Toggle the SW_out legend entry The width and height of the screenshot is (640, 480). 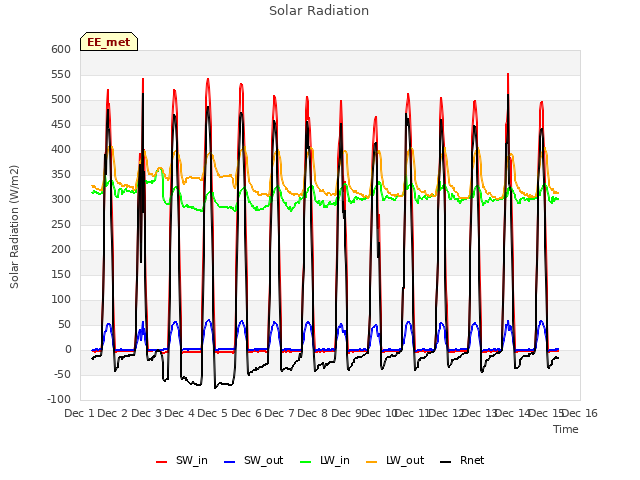pos(253,460)
